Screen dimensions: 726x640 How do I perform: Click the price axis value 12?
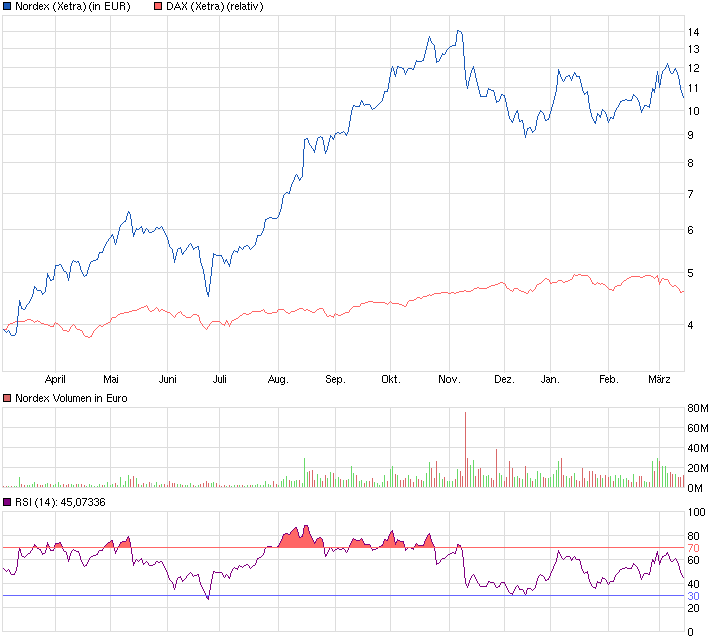pos(693,68)
